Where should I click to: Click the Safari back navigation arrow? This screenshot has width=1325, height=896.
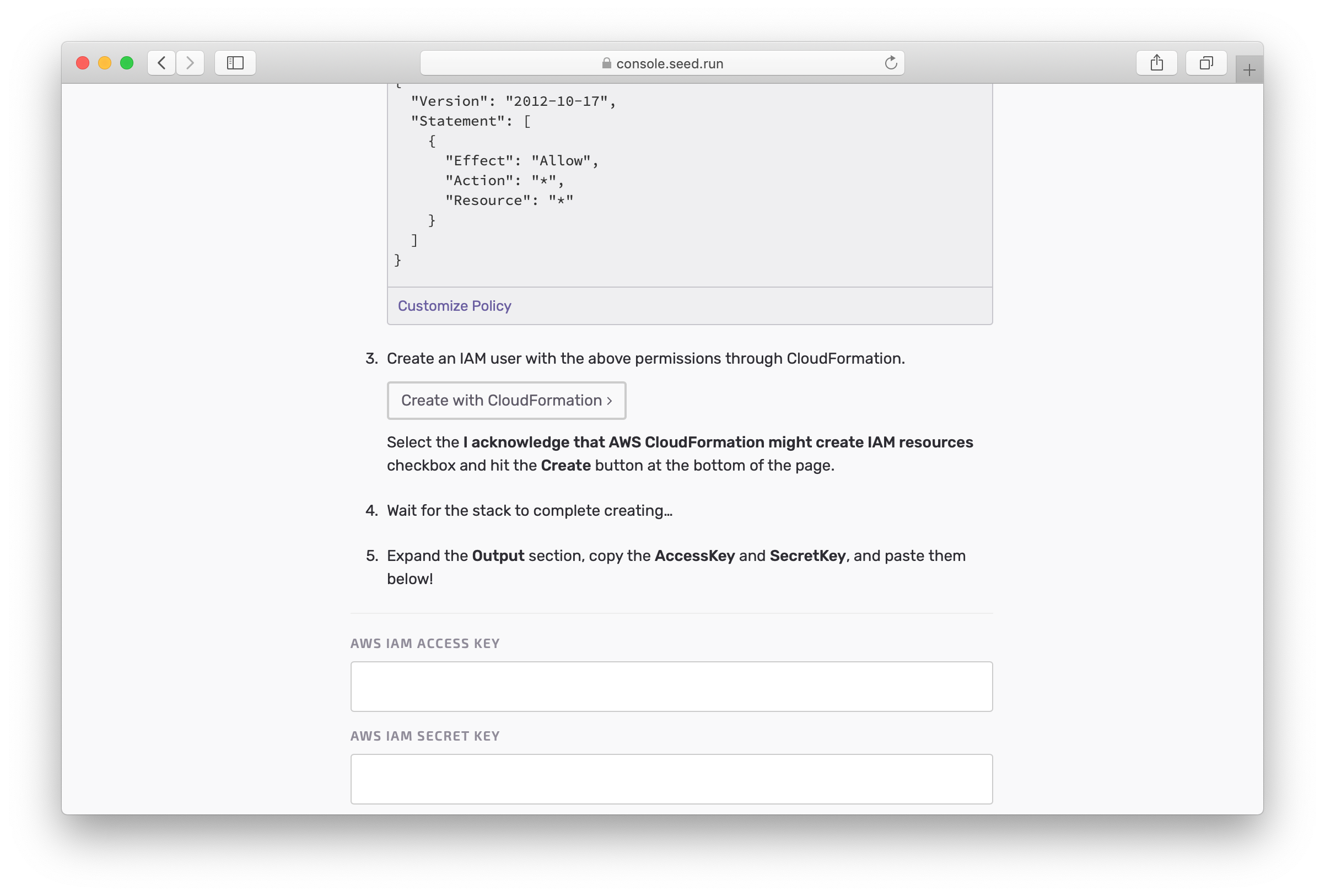(x=161, y=63)
